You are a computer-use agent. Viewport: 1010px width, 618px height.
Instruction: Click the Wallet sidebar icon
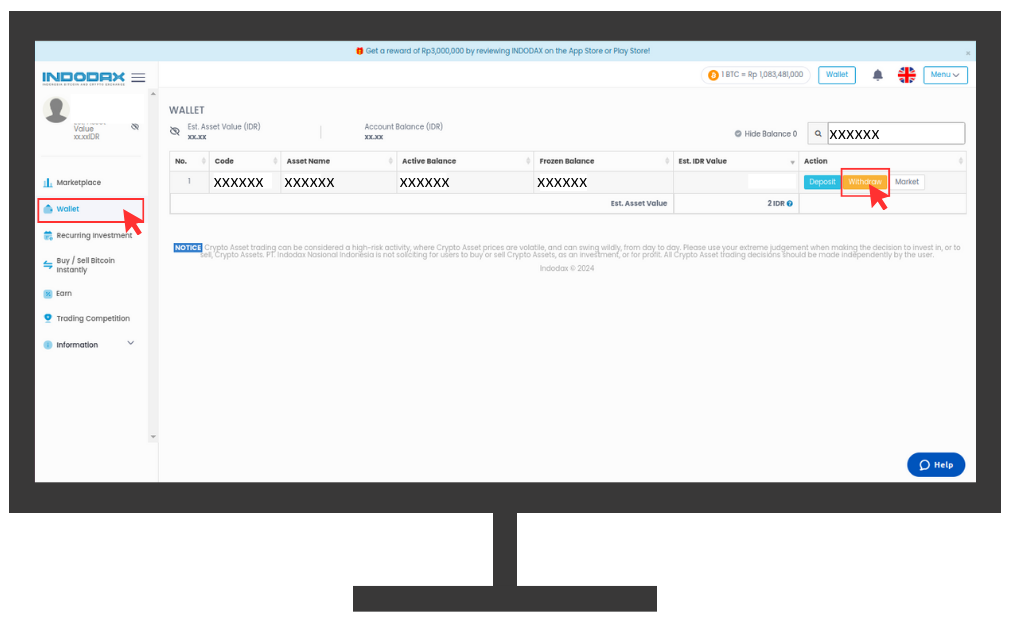[48, 209]
